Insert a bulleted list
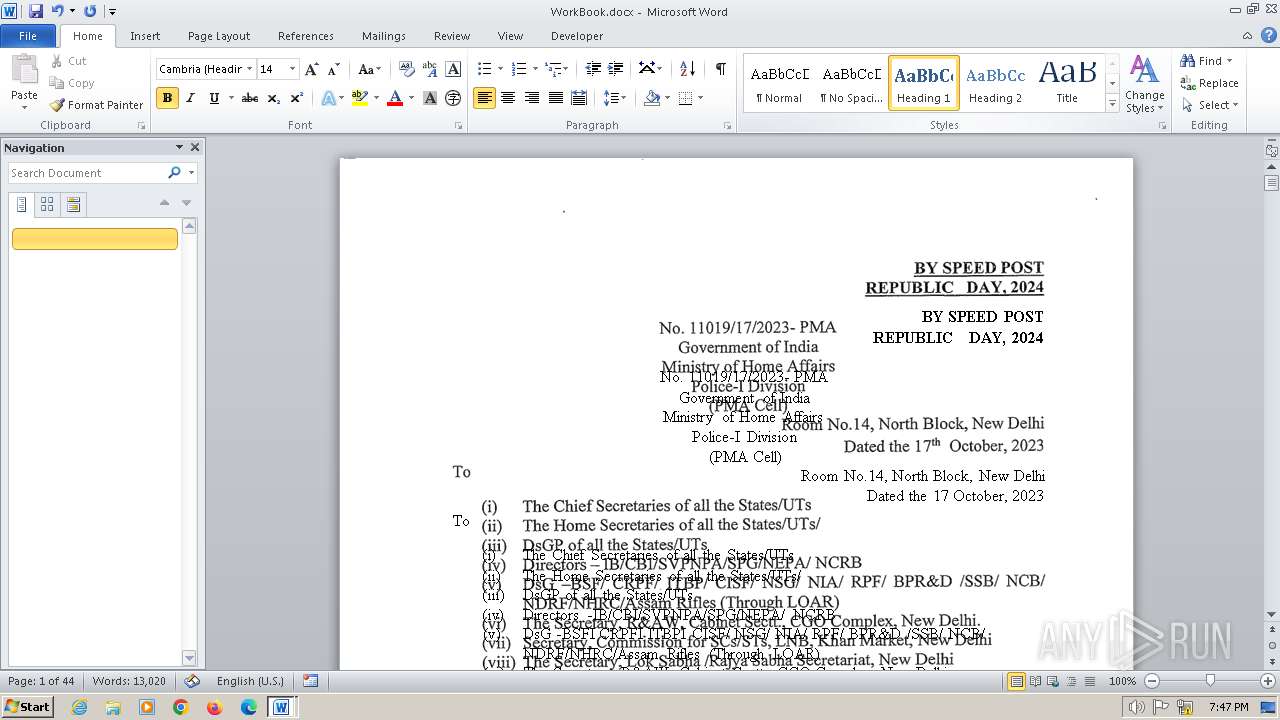1280x720 pixels. pyautogui.click(x=484, y=69)
